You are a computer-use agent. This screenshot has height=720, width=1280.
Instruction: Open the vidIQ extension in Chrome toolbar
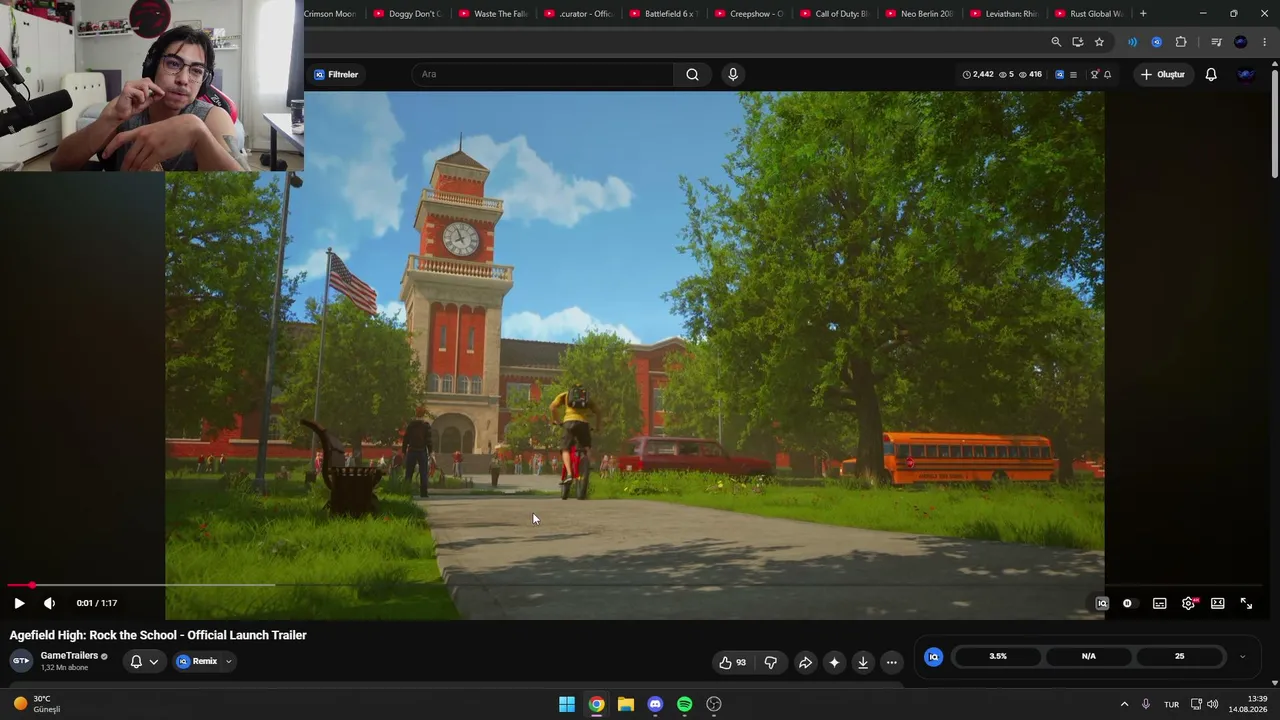click(x=1156, y=42)
